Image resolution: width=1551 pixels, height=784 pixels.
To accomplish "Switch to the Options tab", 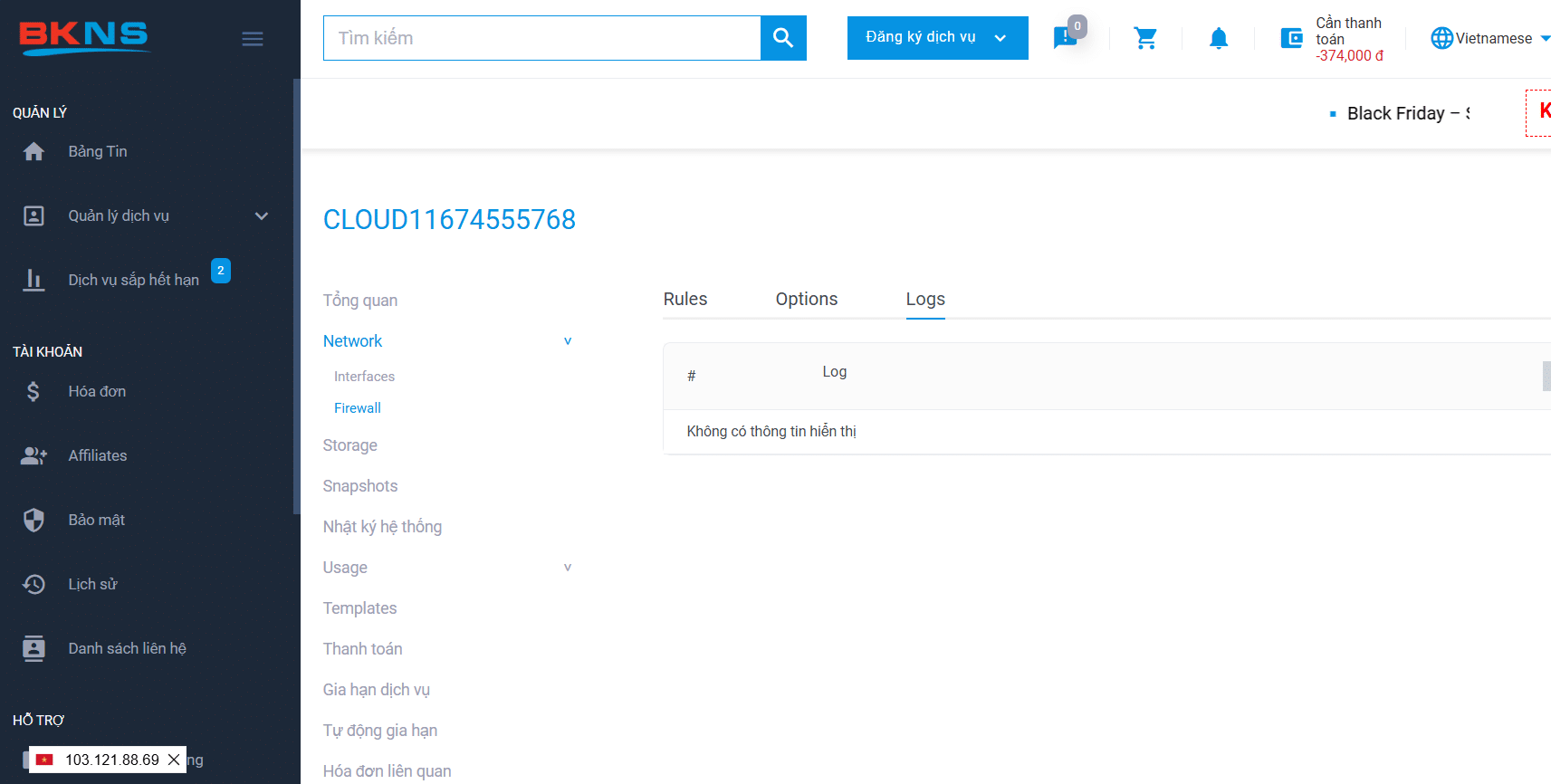I will pos(806,299).
